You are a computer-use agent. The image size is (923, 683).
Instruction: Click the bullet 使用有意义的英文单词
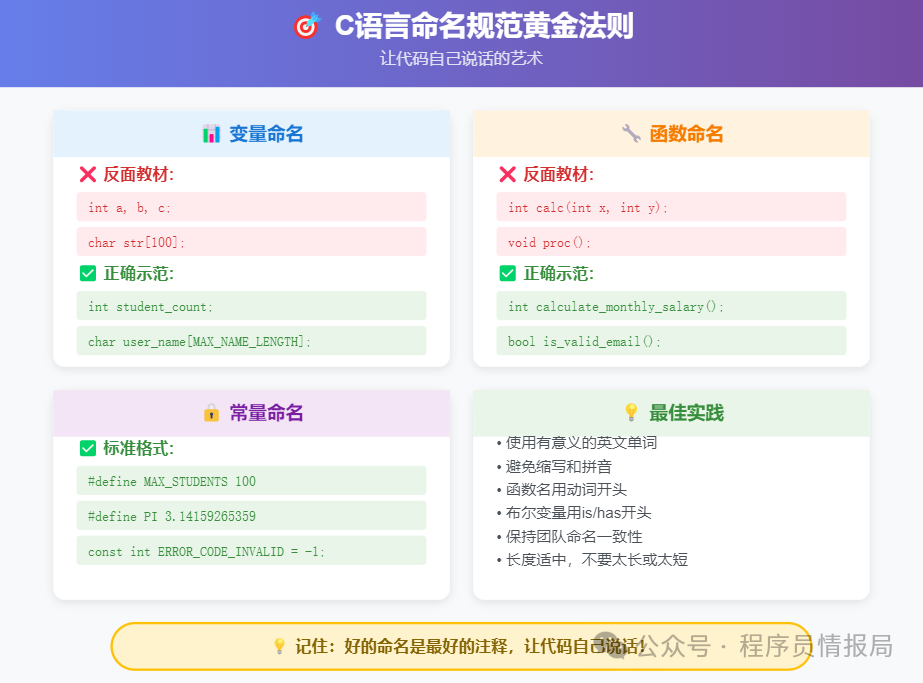pyautogui.click(x=577, y=443)
